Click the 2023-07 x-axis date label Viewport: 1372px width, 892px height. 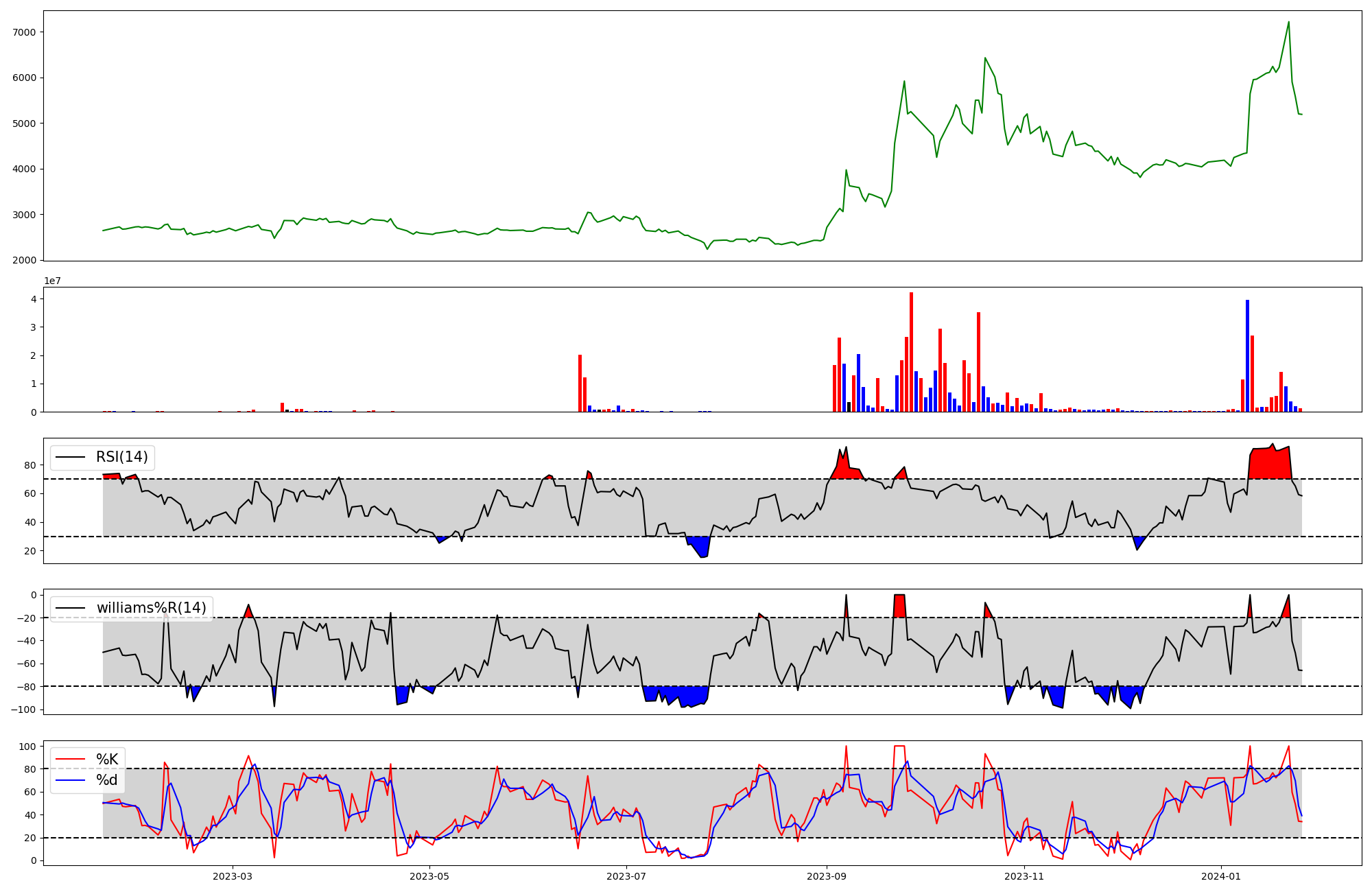click(626, 876)
